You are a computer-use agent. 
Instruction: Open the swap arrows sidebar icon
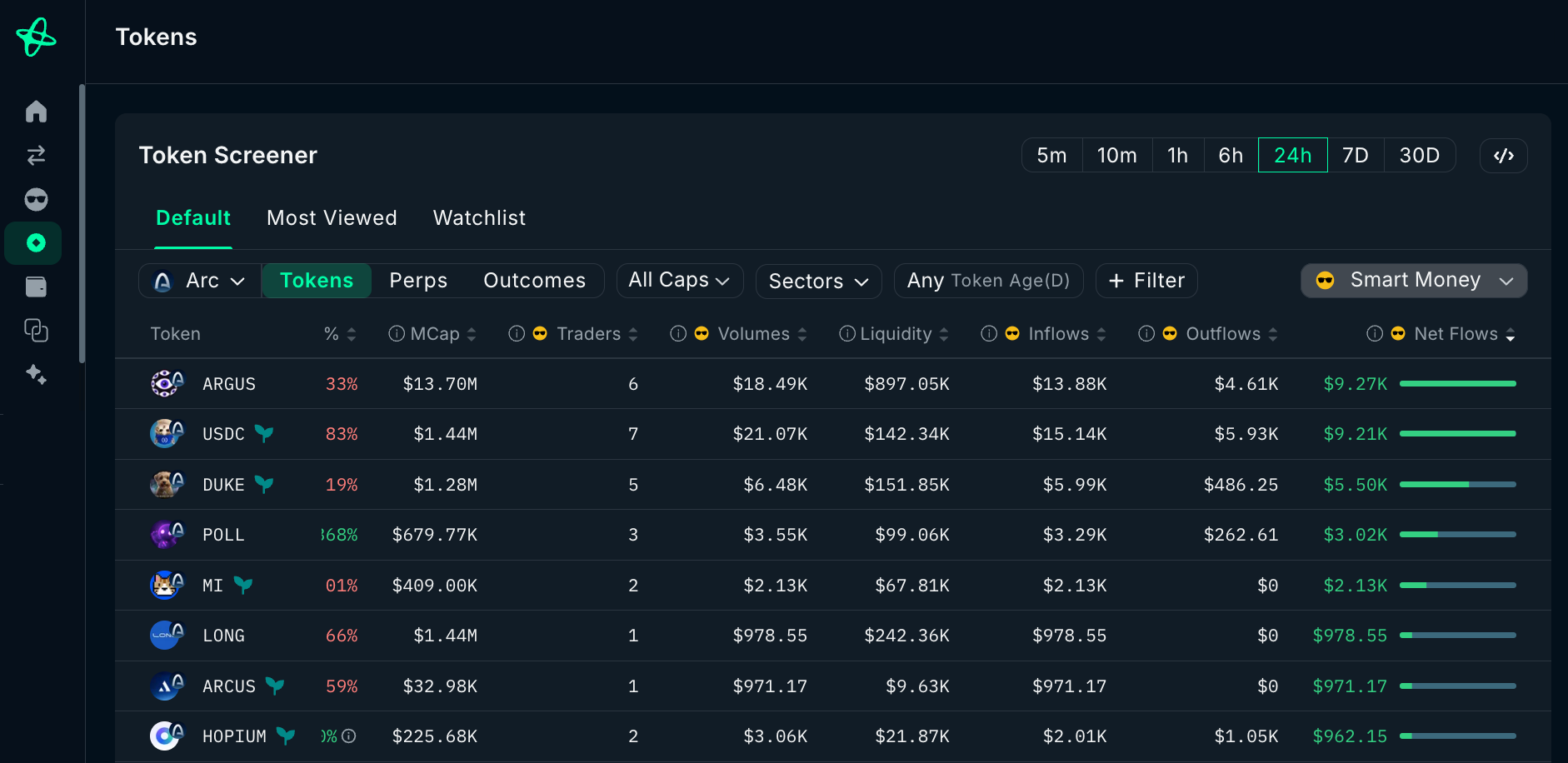[x=36, y=156]
